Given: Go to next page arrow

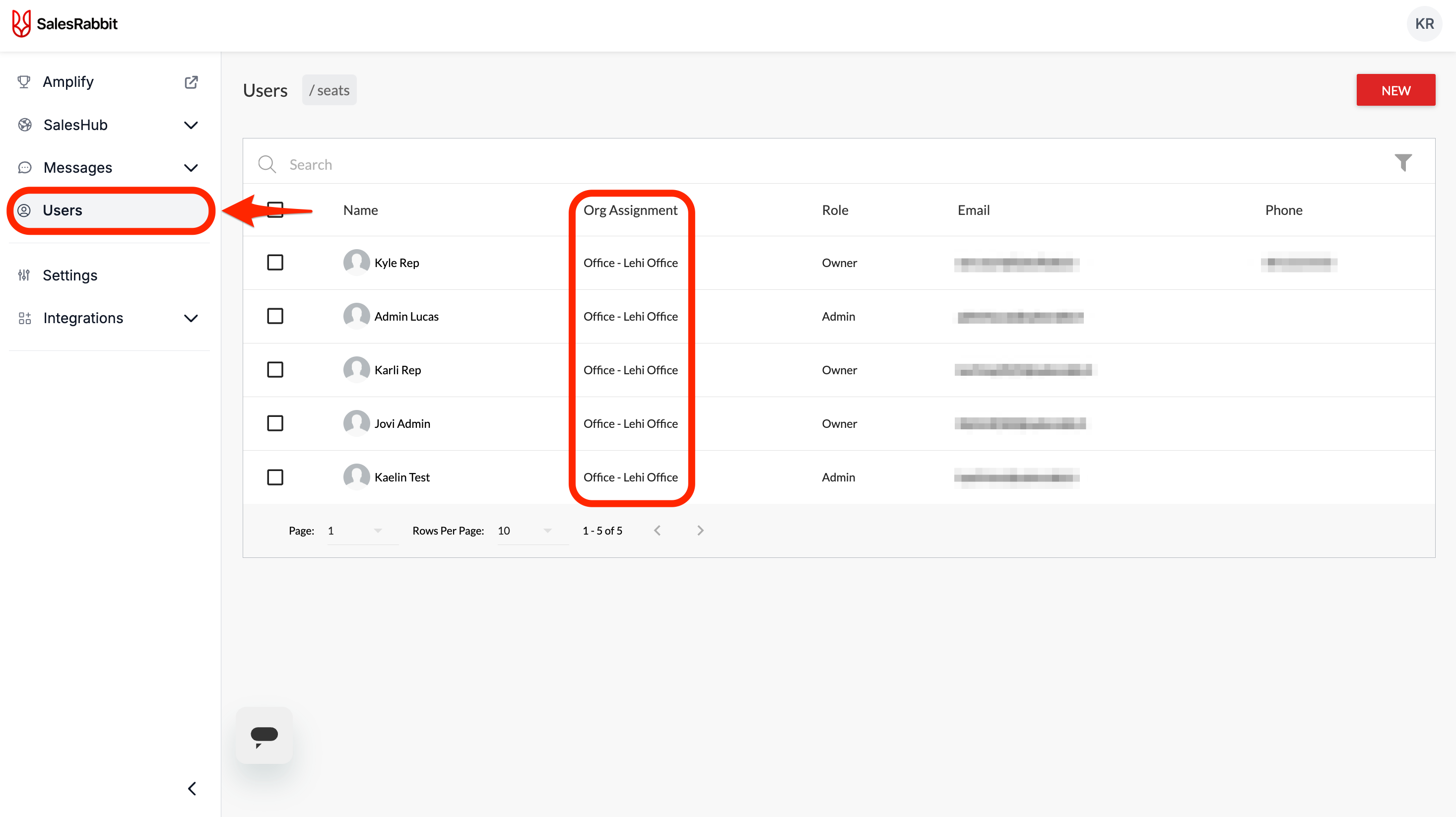Looking at the screenshot, I should coord(700,530).
